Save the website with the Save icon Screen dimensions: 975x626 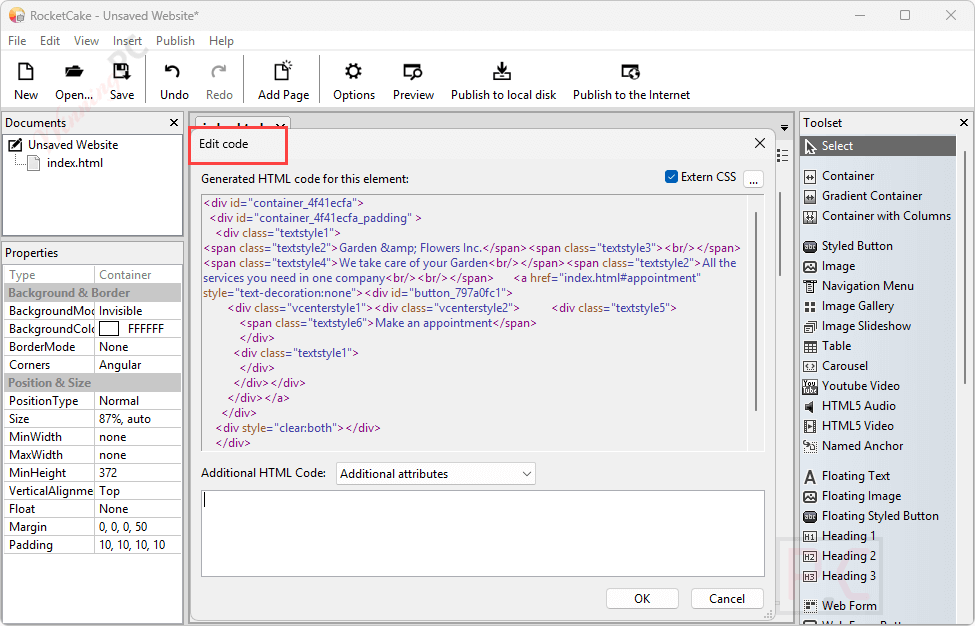(x=122, y=81)
